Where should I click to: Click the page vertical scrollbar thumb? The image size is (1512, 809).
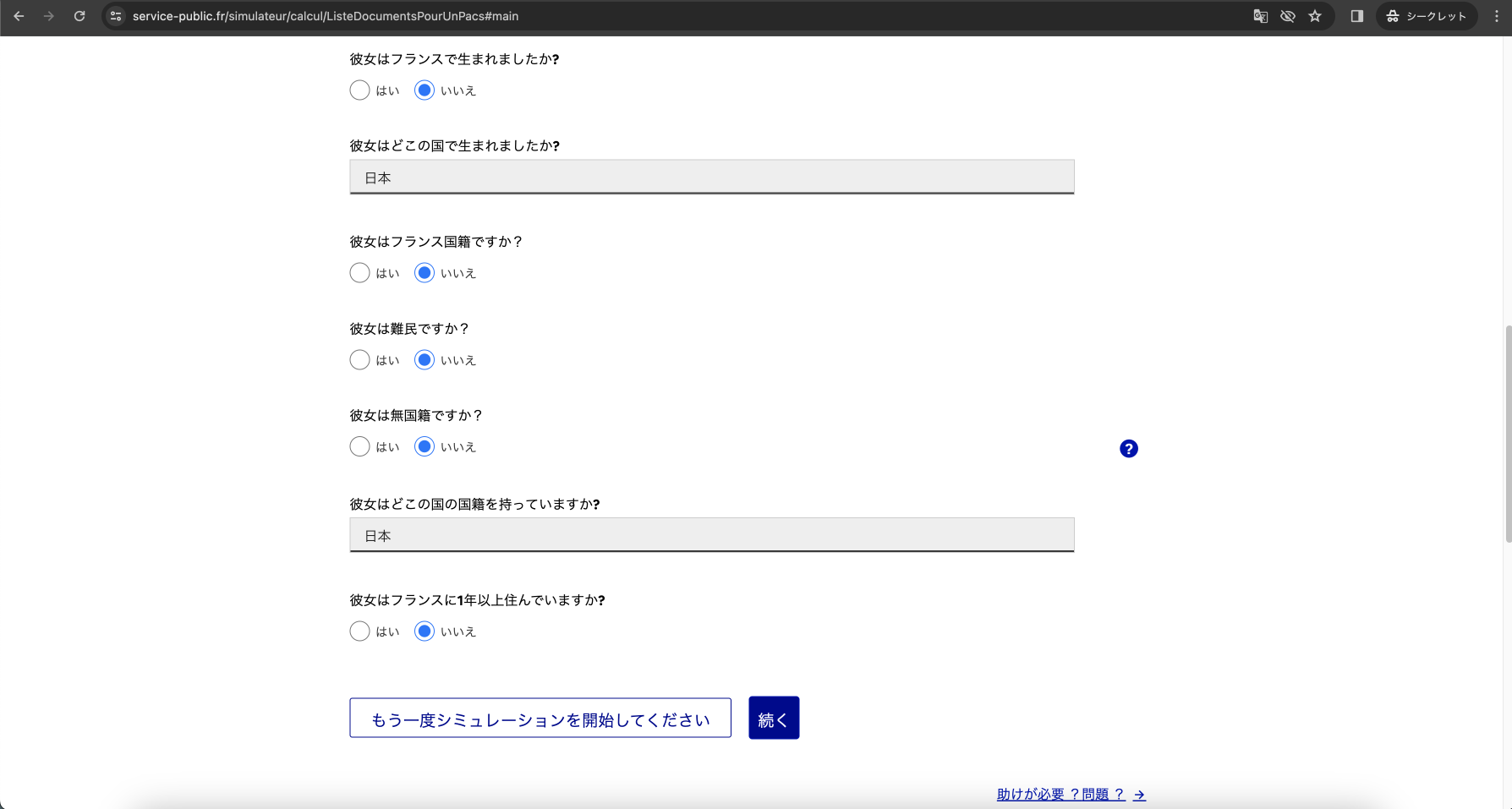1508,433
